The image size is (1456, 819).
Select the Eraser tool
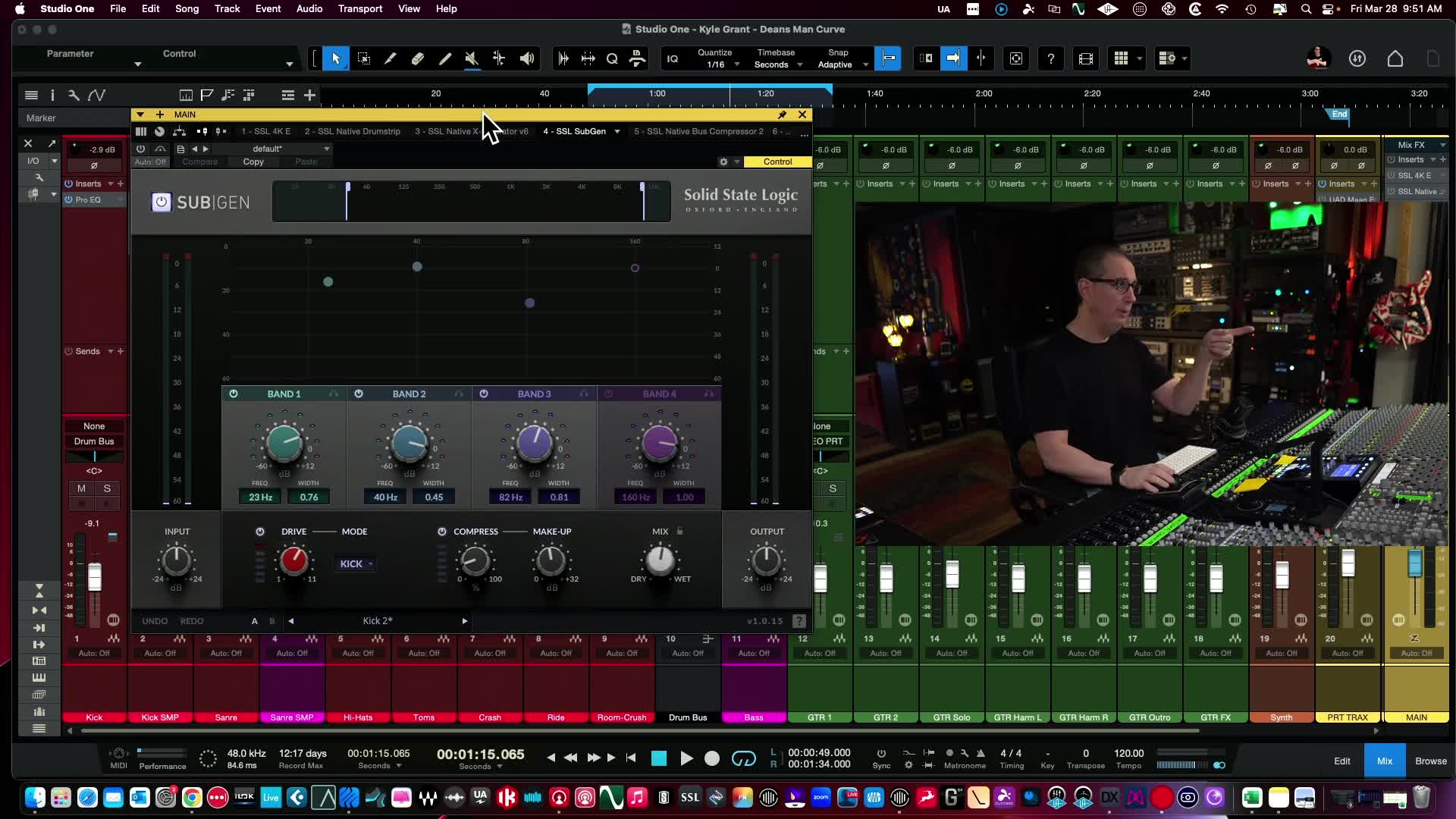point(418,58)
